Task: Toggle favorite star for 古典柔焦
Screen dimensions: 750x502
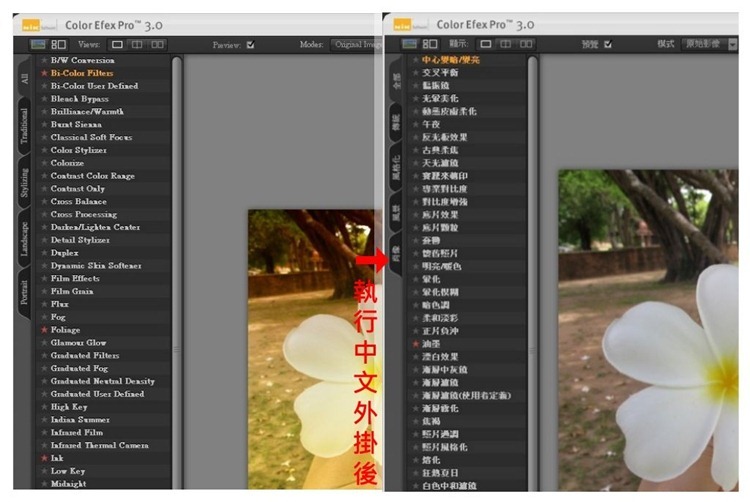Action: pyautogui.click(x=416, y=150)
